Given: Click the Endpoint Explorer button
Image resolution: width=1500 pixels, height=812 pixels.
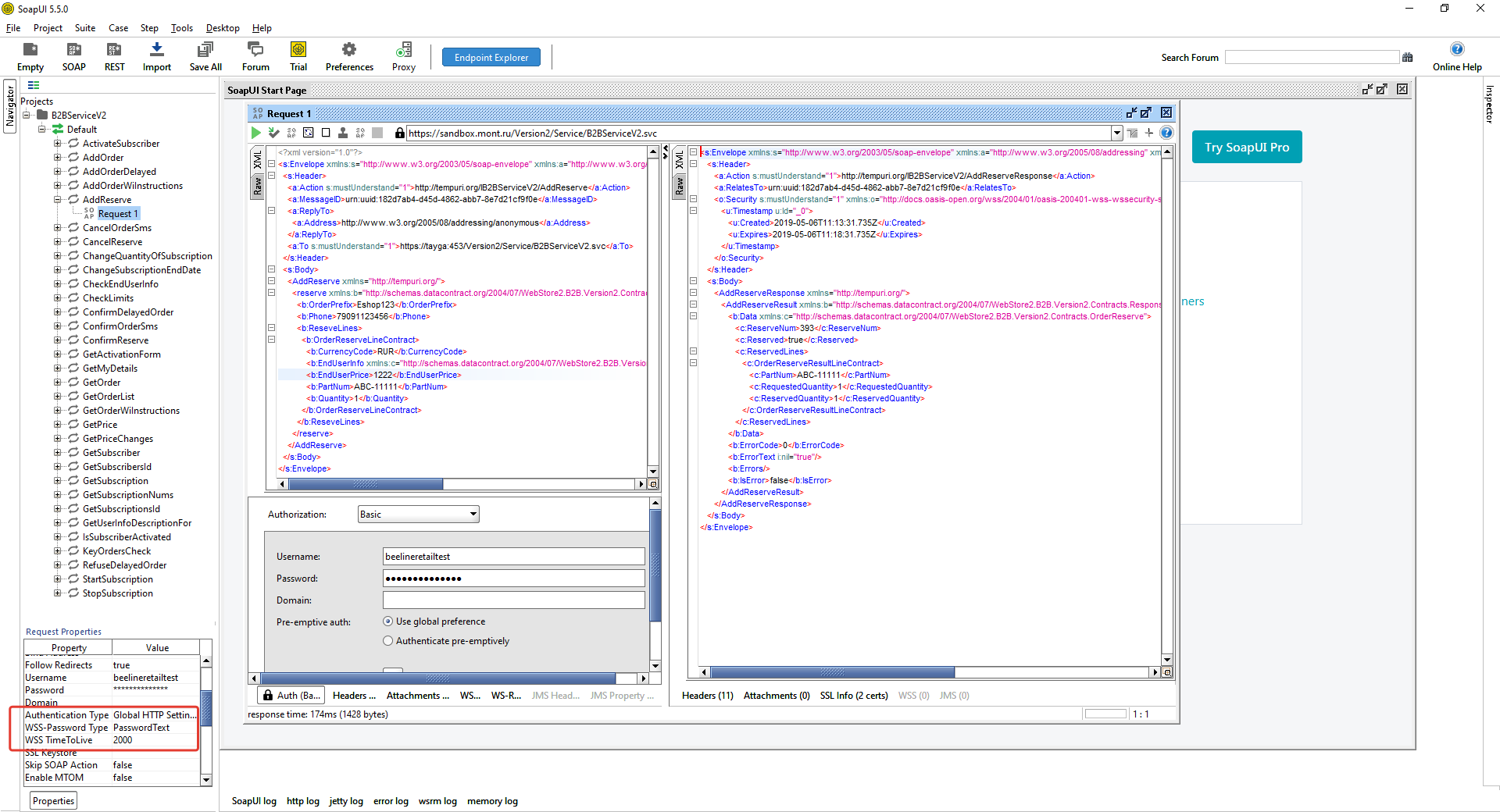Looking at the screenshot, I should pyautogui.click(x=491, y=57).
